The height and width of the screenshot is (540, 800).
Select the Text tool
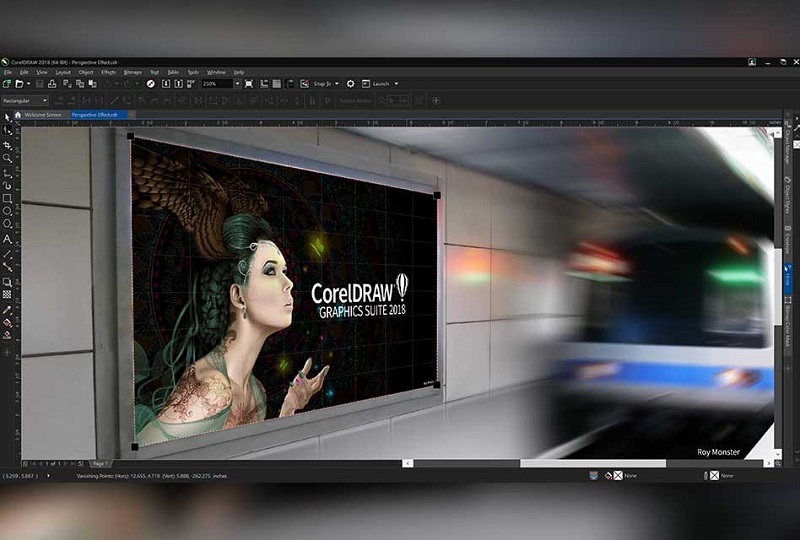[7, 239]
